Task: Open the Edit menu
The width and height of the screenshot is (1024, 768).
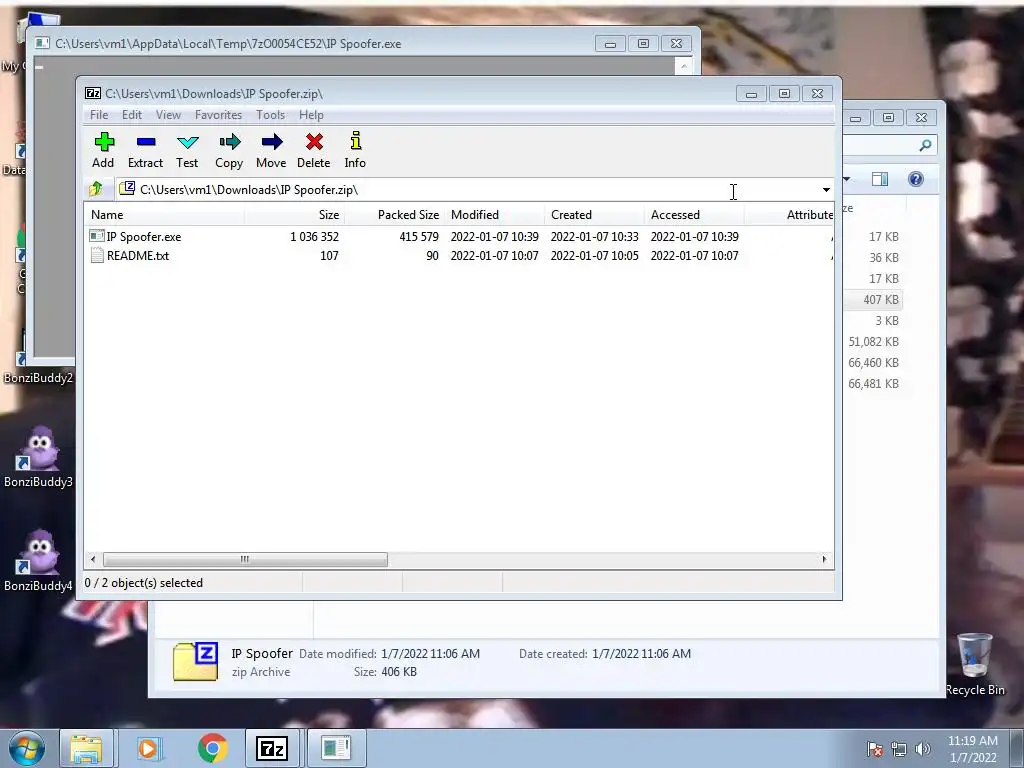Action: 132,115
